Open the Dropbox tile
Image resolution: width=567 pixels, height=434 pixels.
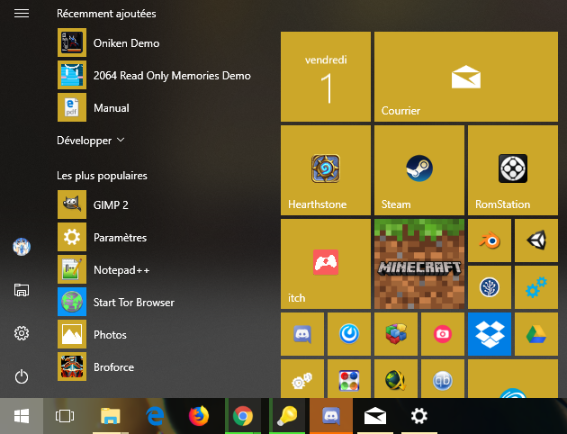click(x=489, y=334)
